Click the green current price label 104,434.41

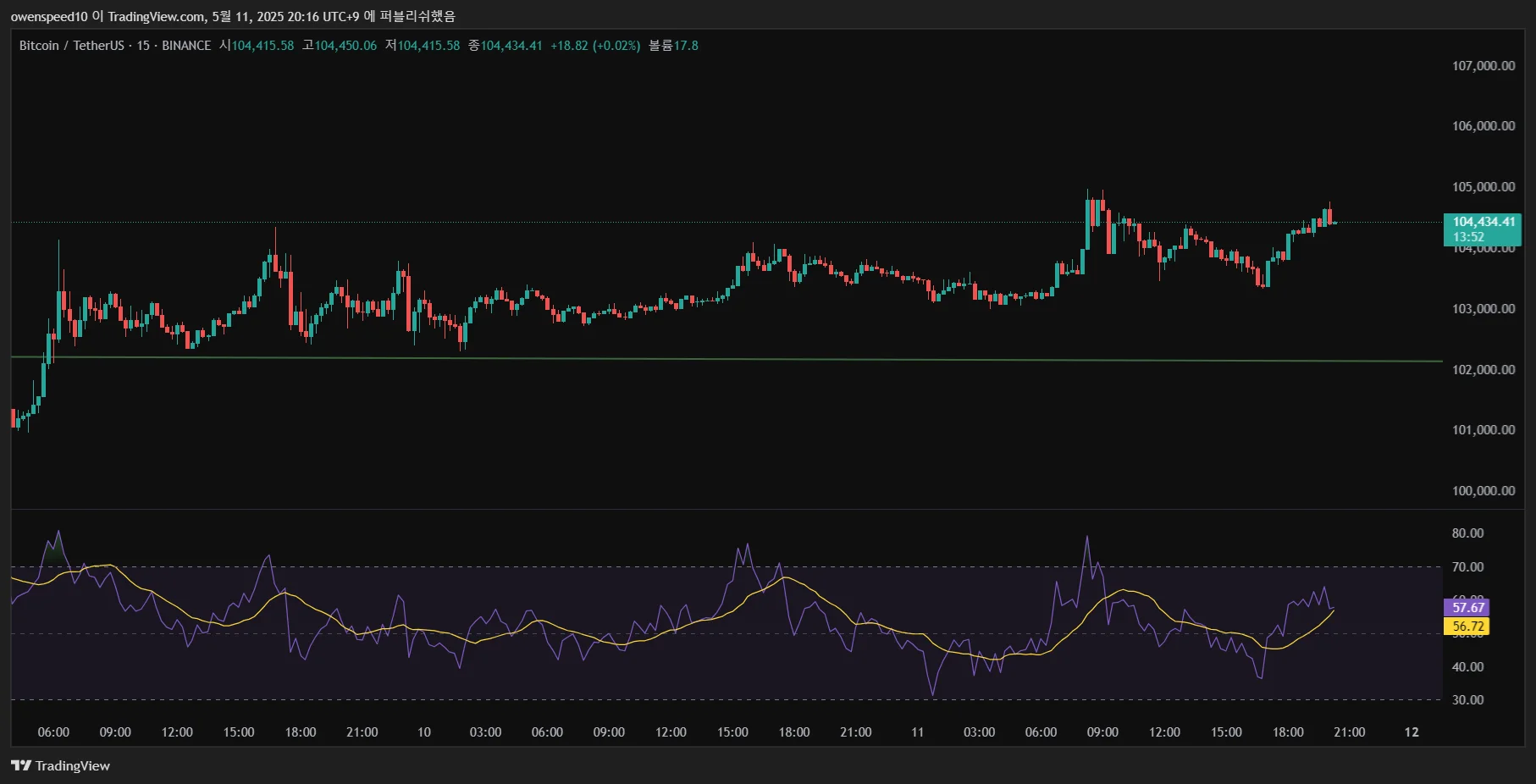coord(1483,222)
